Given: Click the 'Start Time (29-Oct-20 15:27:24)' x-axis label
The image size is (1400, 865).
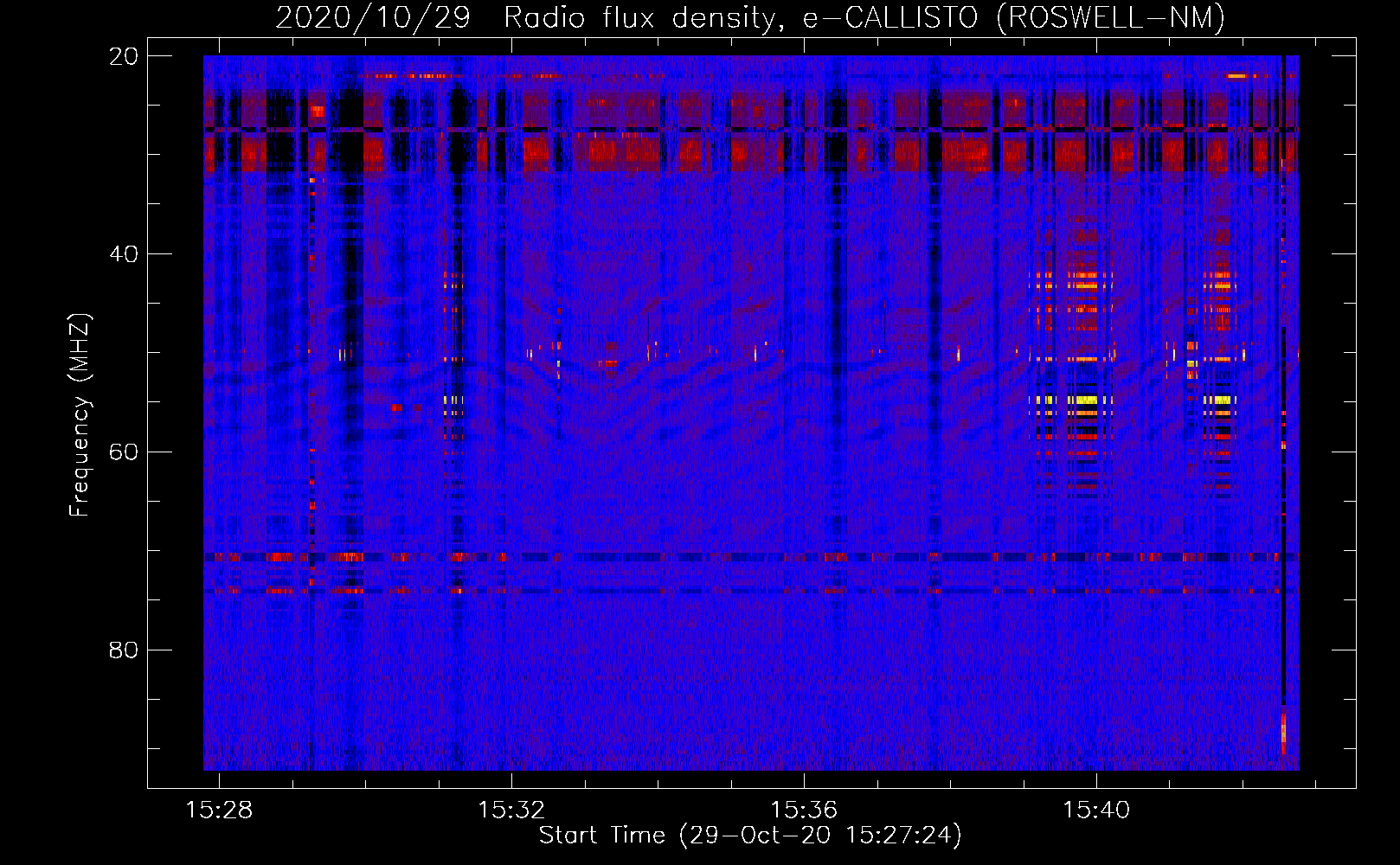Looking at the screenshot, I should point(750,836).
